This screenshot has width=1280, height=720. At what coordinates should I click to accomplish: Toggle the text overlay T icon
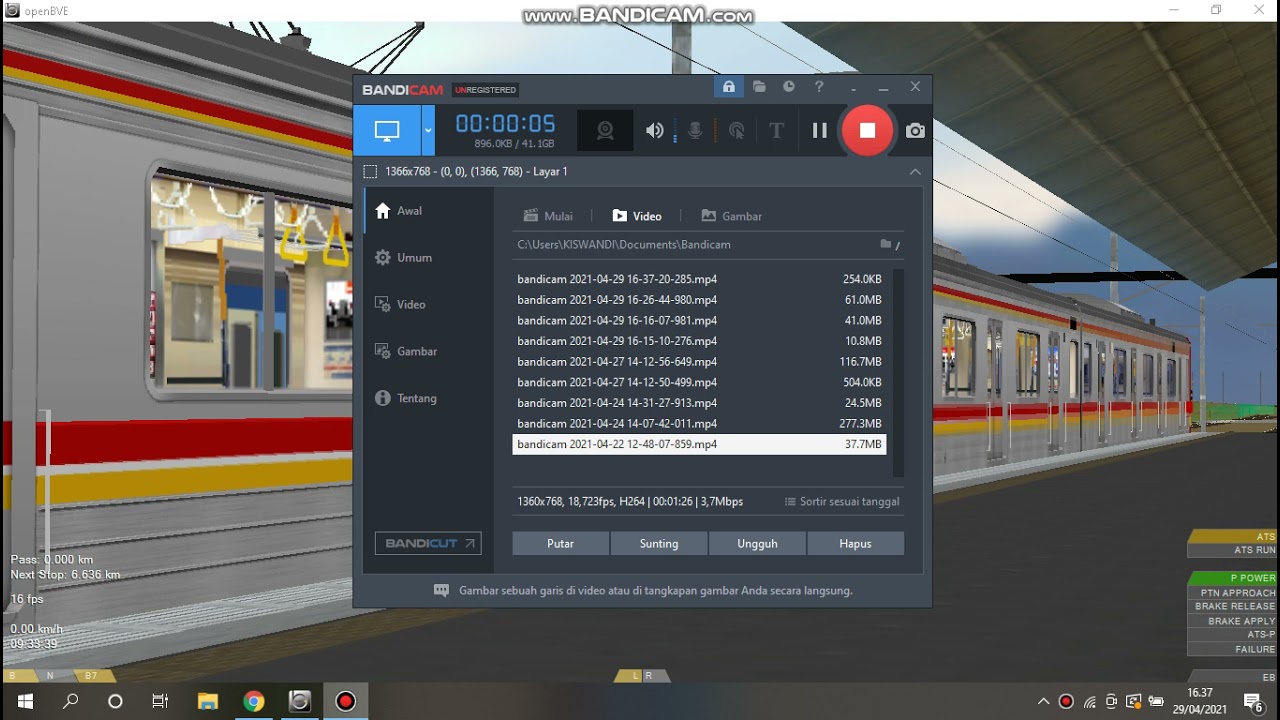[x=776, y=131]
